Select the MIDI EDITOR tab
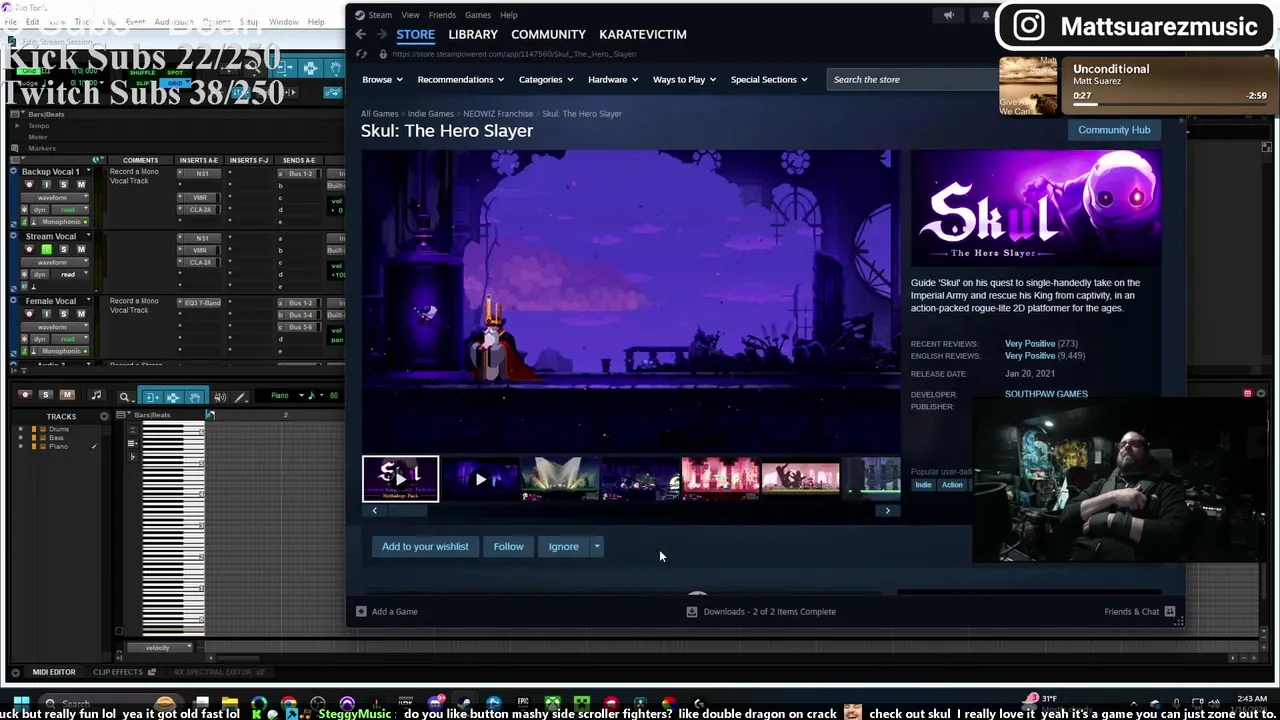This screenshot has width=1280, height=720. [x=54, y=672]
